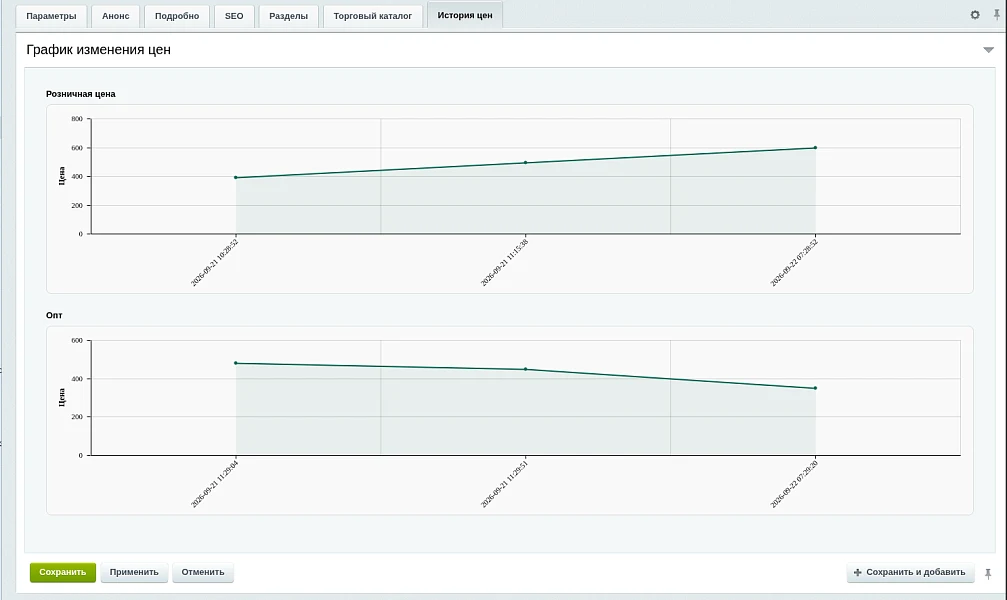This screenshot has height=600, width=1007.
Task: Open the Анонс tab
Action: pyautogui.click(x=116, y=16)
